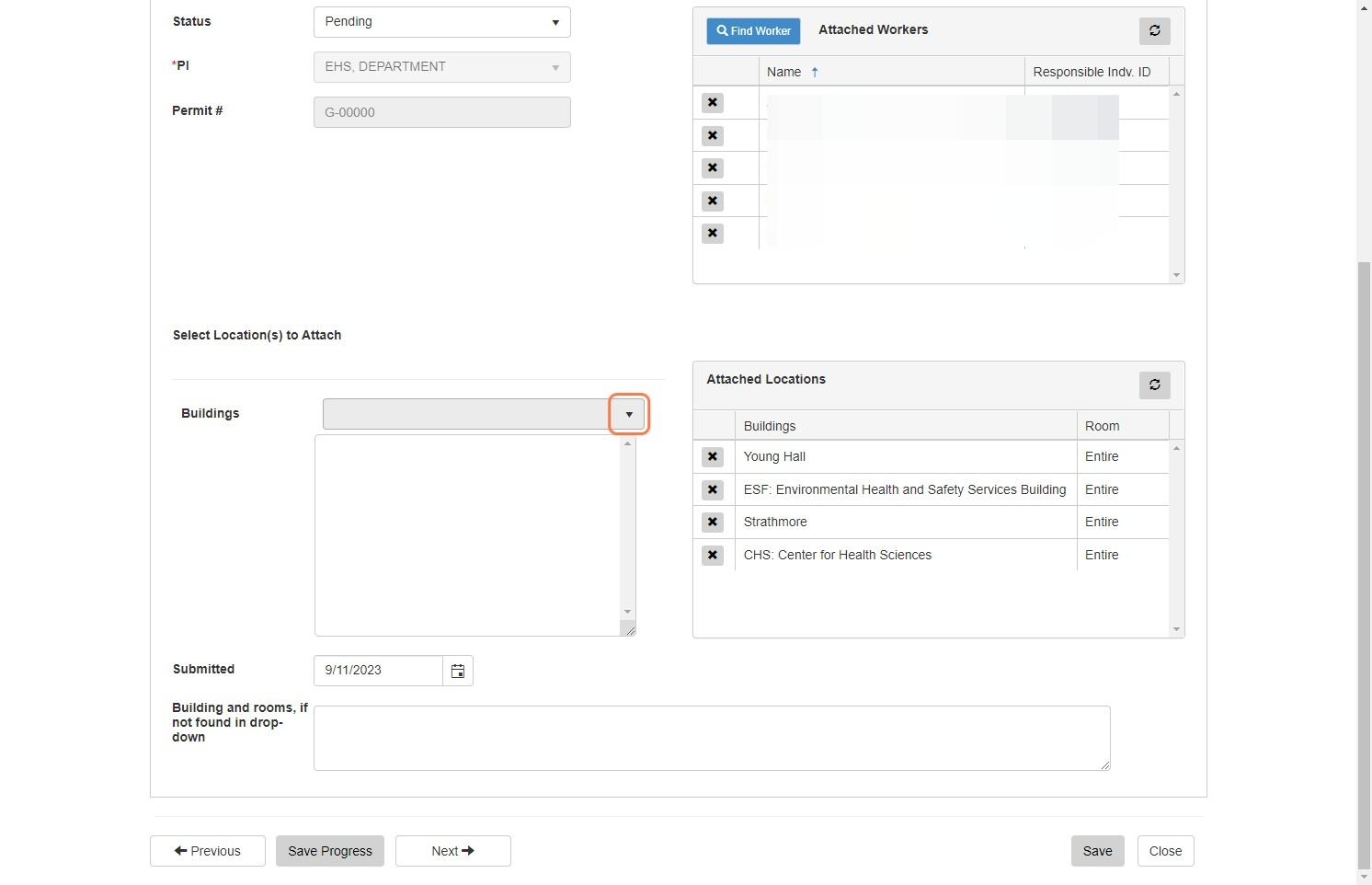Click the Save button

click(x=1097, y=851)
